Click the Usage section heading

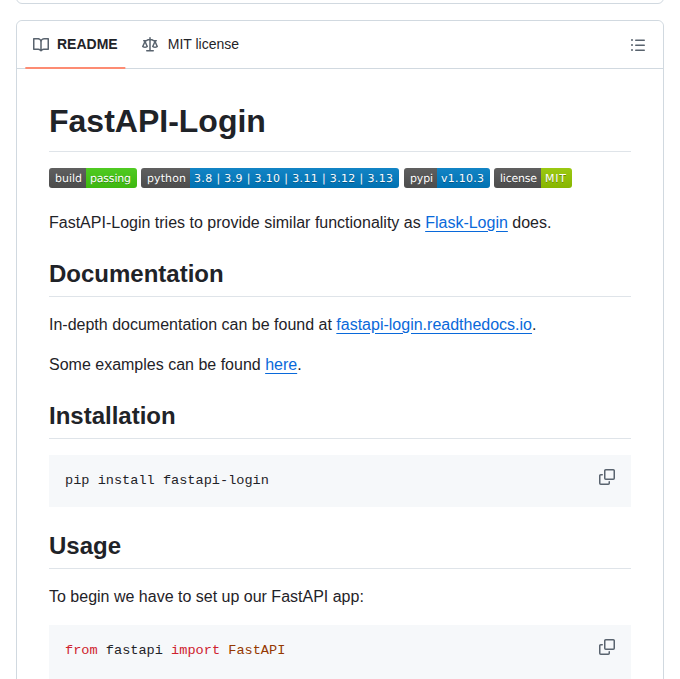(85, 545)
